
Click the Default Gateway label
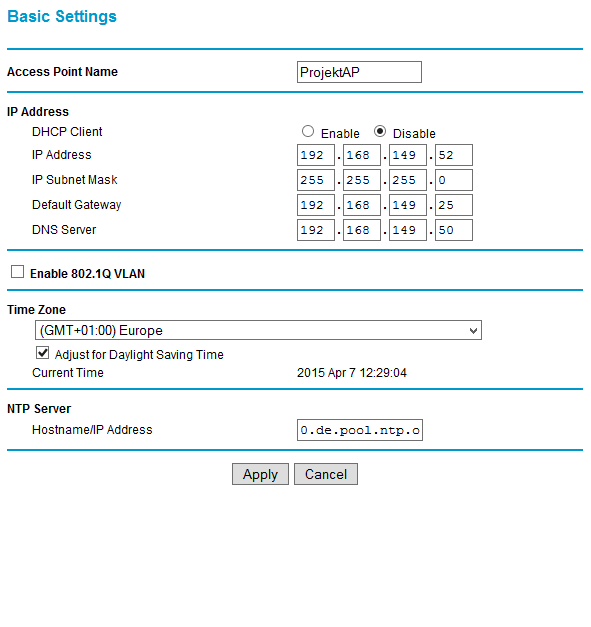point(77,205)
